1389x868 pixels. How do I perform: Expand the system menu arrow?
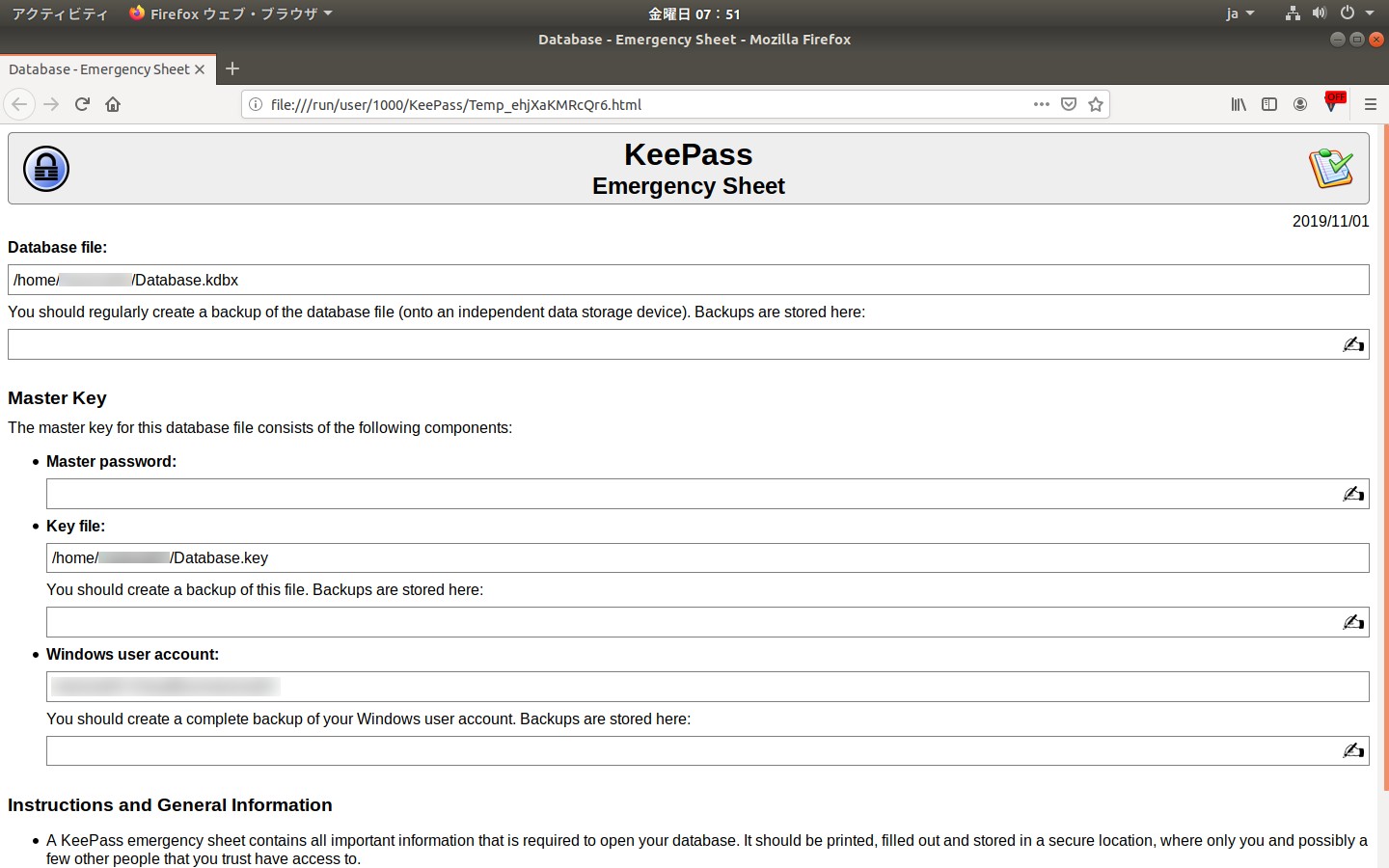[1370, 14]
